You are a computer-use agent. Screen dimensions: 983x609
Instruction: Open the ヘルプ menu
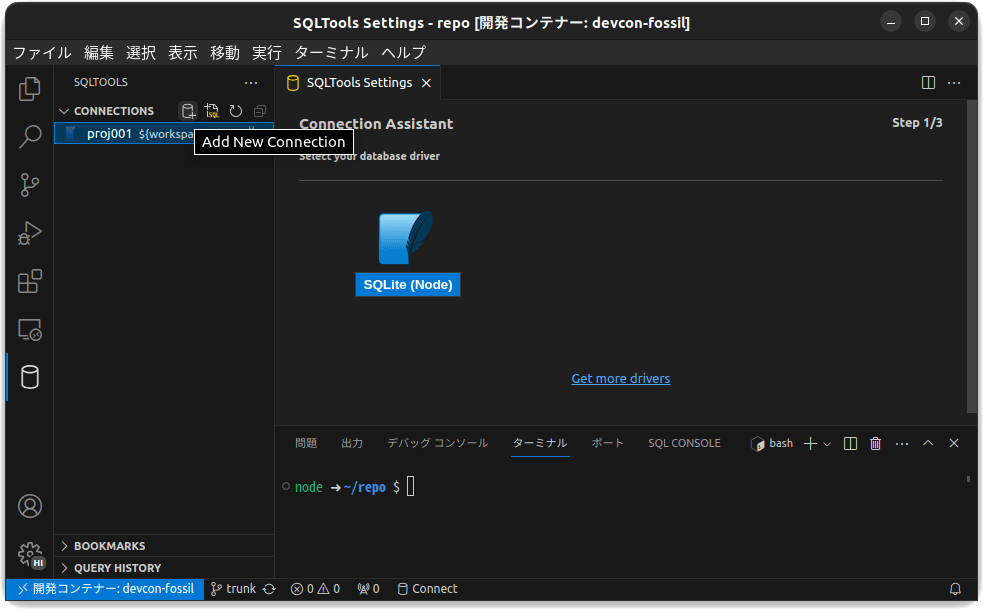click(404, 53)
